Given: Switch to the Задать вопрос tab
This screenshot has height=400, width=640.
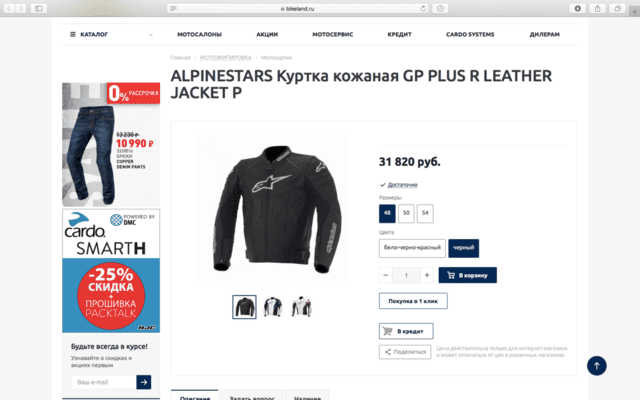Looking at the screenshot, I should tap(252, 395).
